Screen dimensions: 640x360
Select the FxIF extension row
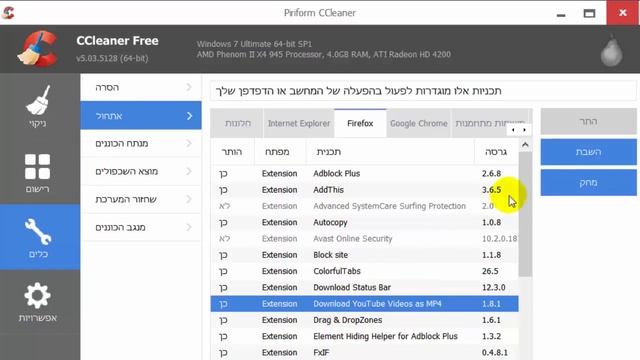[364, 352]
